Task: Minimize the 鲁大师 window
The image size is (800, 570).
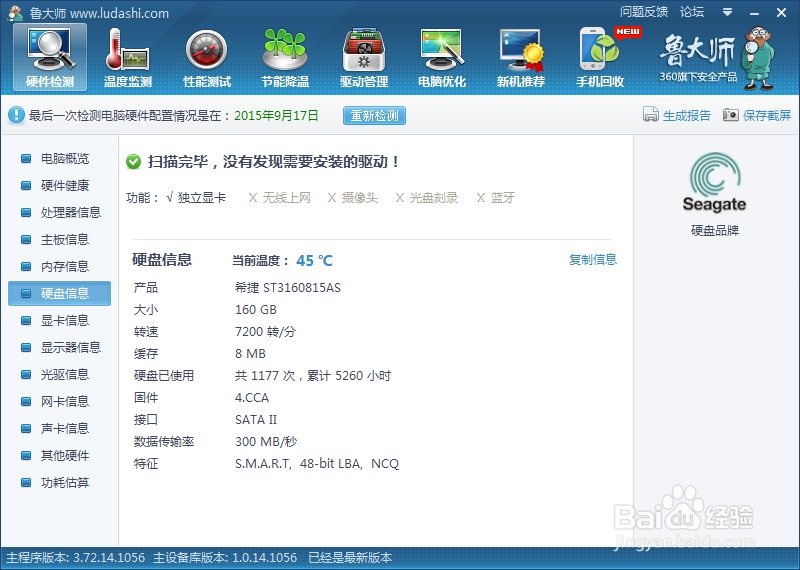Action: pos(755,13)
